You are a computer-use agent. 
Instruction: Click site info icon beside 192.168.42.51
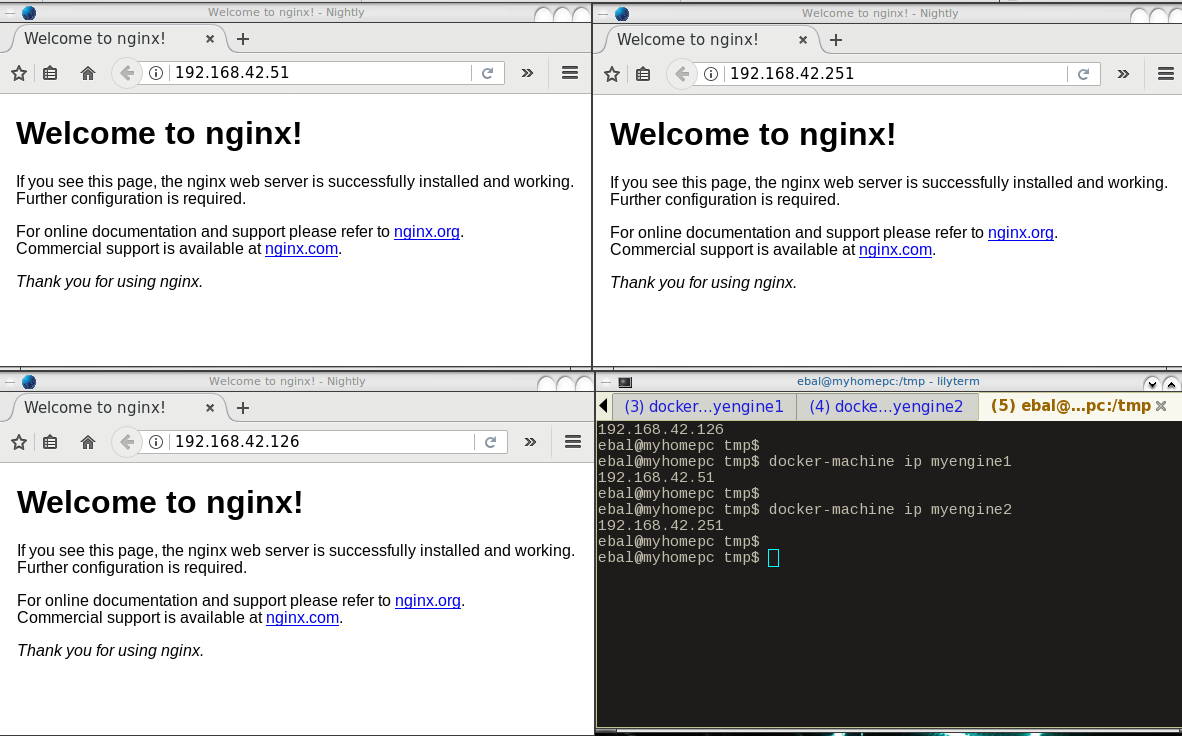(x=156, y=73)
